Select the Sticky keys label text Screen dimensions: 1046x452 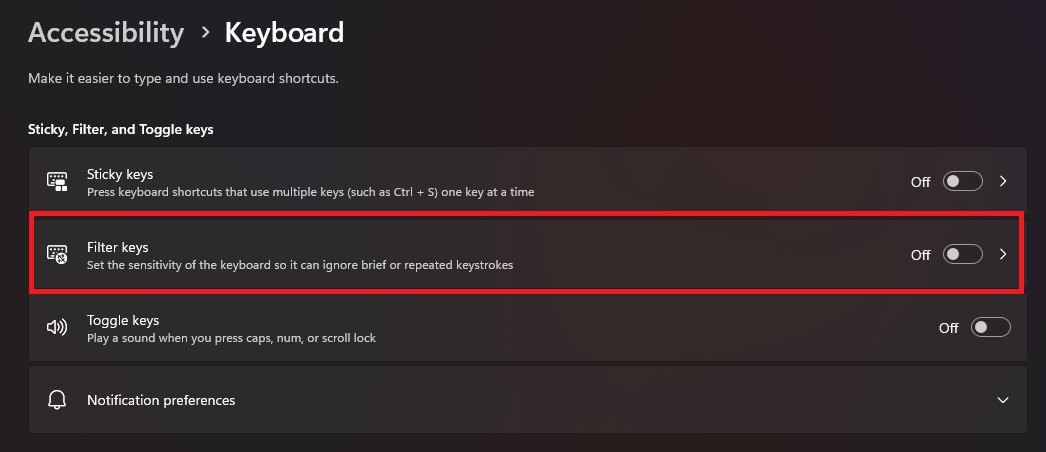pyautogui.click(x=120, y=175)
